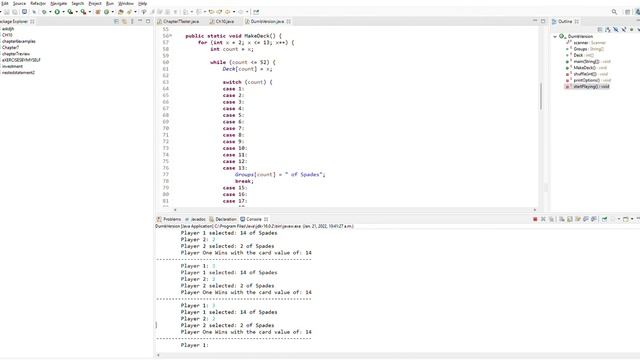Select the eXERCISESBYMYSELF project
Screen dimensions: 640x360
click(x=21, y=60)
